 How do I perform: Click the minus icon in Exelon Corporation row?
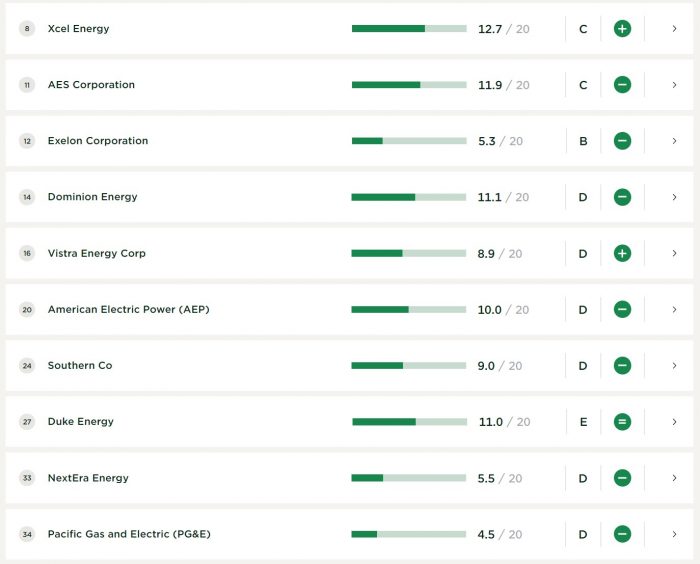point(622,141)
